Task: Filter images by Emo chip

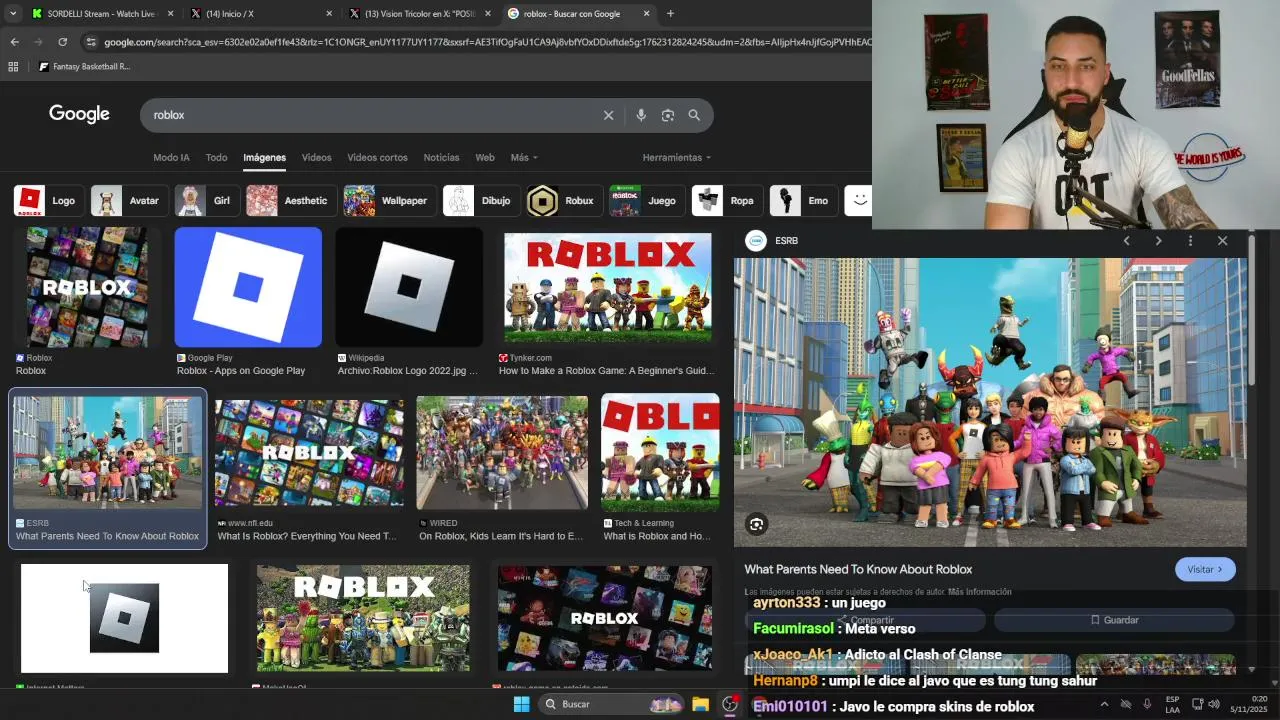Action: pos(802,201)
